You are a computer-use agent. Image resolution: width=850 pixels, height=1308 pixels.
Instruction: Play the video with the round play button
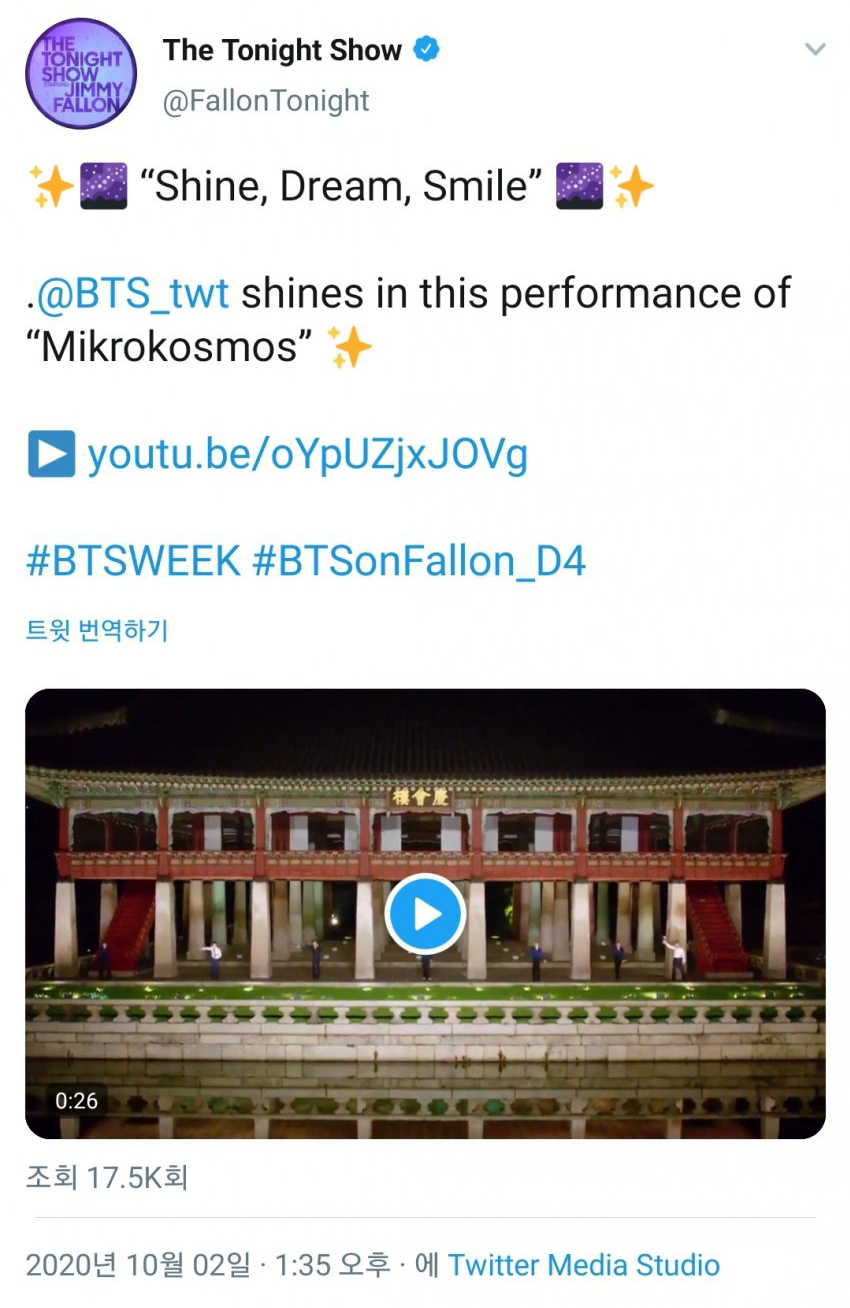tap(426, 913)
